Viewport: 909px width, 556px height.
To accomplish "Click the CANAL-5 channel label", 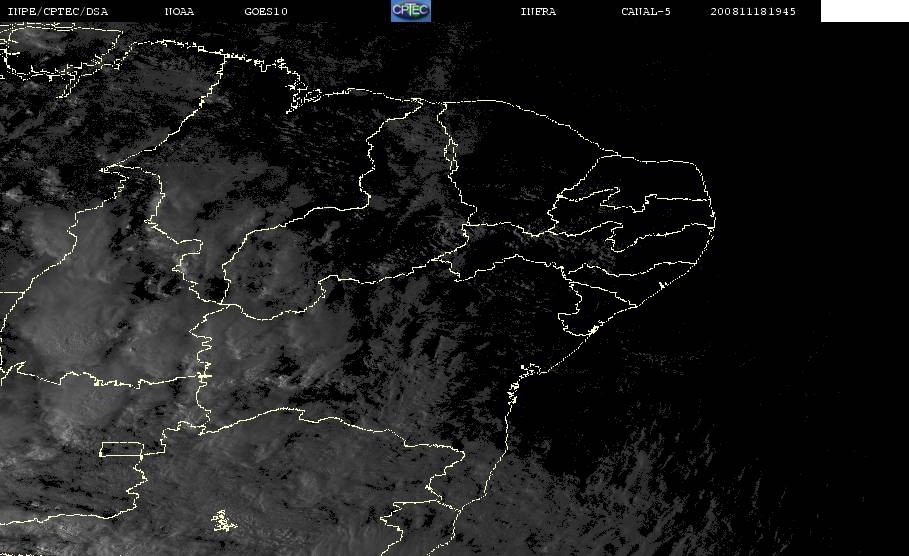I will [x=646, y=12].
